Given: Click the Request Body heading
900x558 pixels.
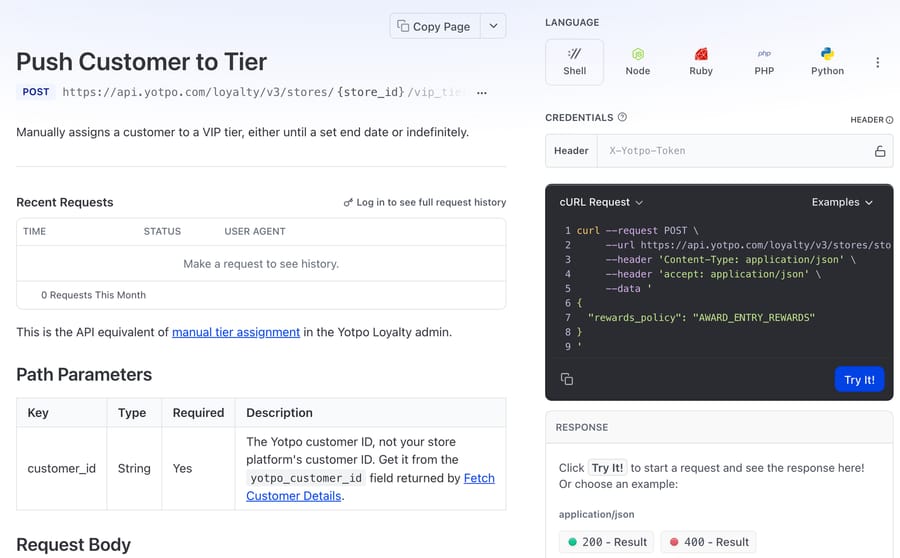Looking at the screenshot, I should pyautogui.click(x=73, y=544).
